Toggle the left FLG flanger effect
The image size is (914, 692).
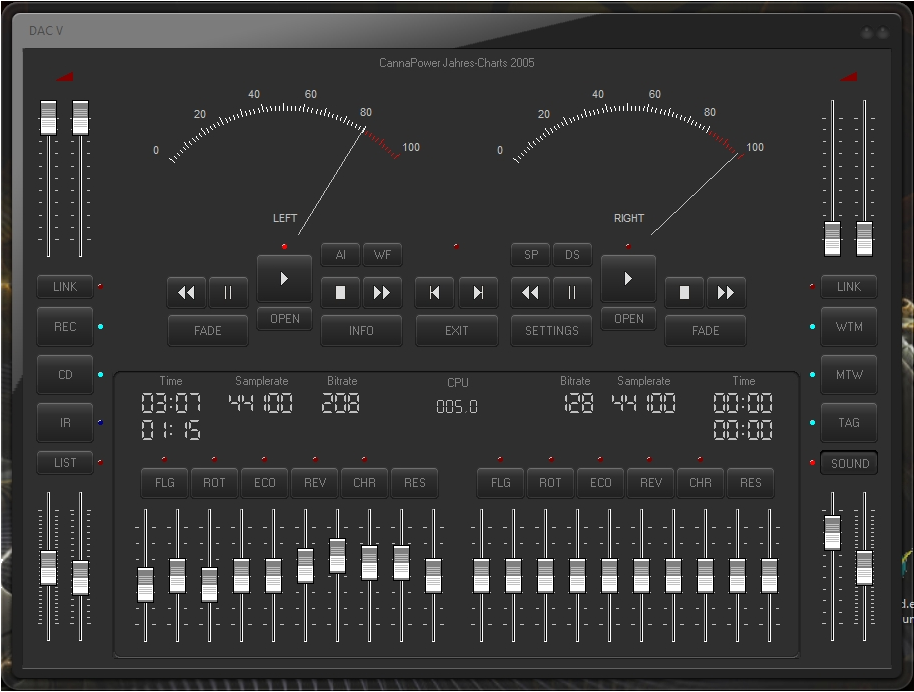coord(165,483)
